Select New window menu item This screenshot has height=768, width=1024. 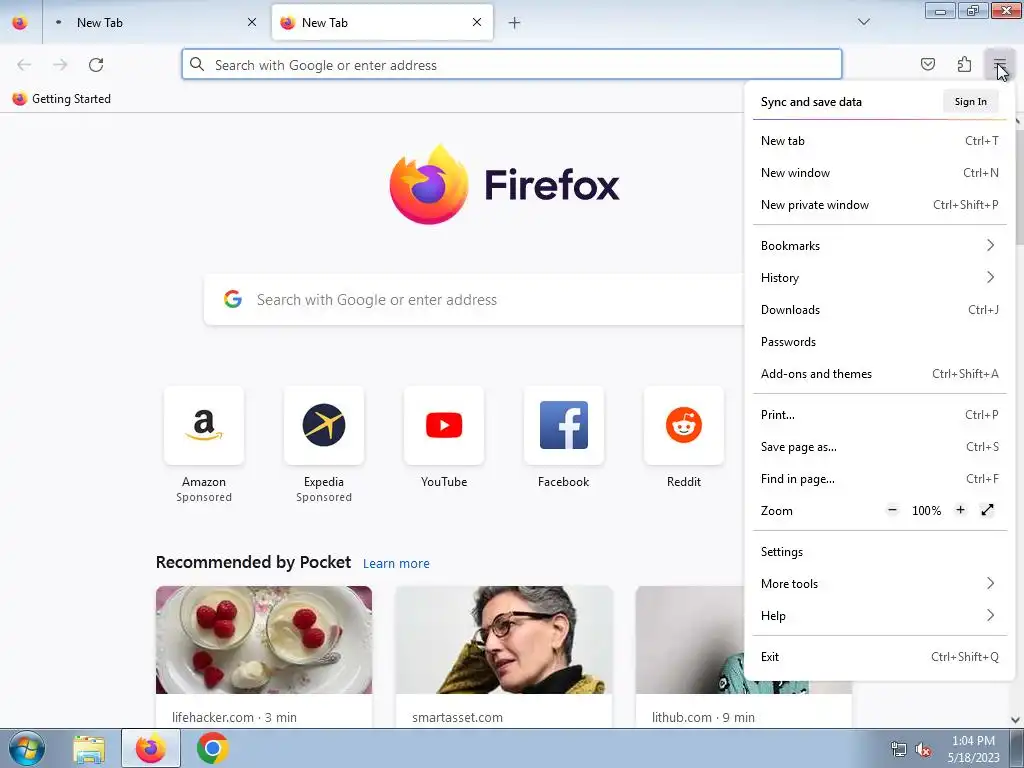click(880, 173)
